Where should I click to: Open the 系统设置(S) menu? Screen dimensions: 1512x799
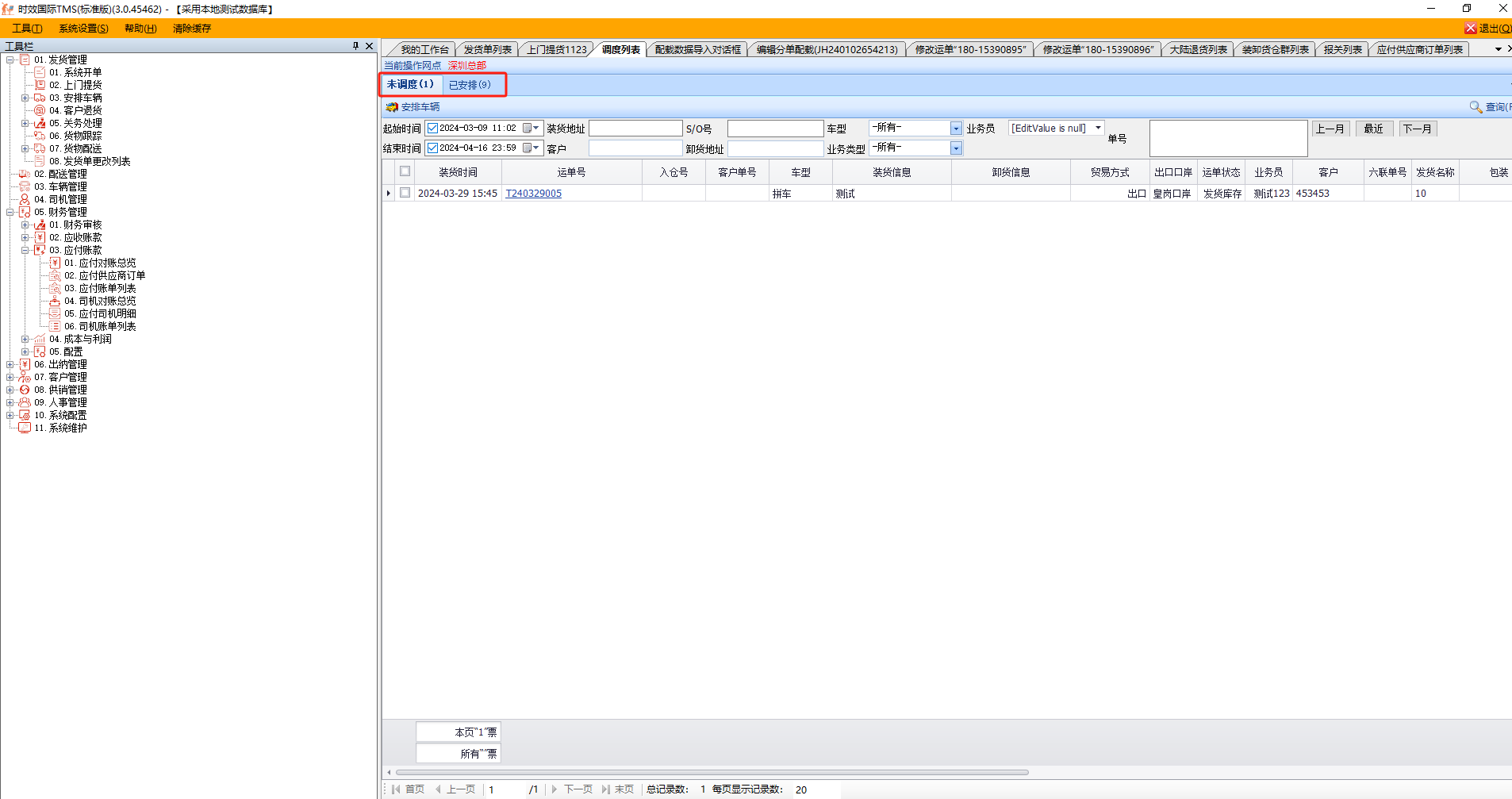[83, 29]
